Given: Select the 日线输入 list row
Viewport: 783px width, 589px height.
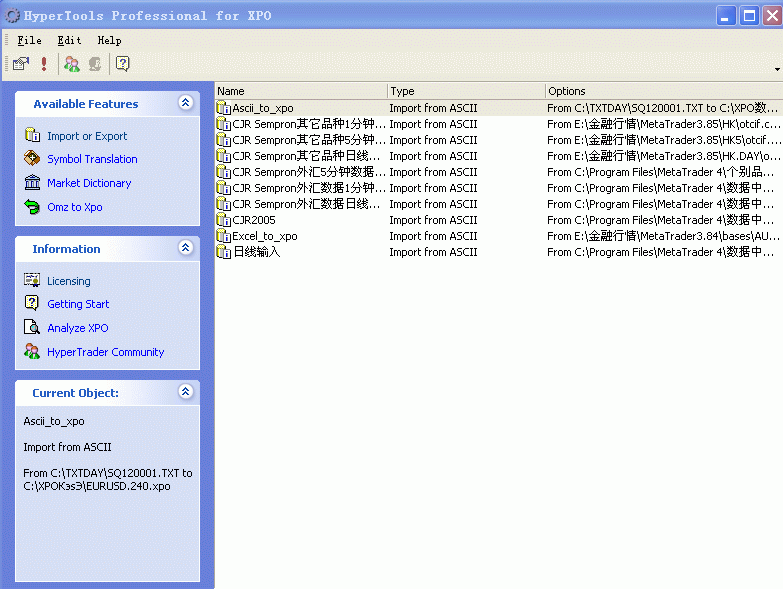Looking at the screenshot, I should [x=499, y=252].
